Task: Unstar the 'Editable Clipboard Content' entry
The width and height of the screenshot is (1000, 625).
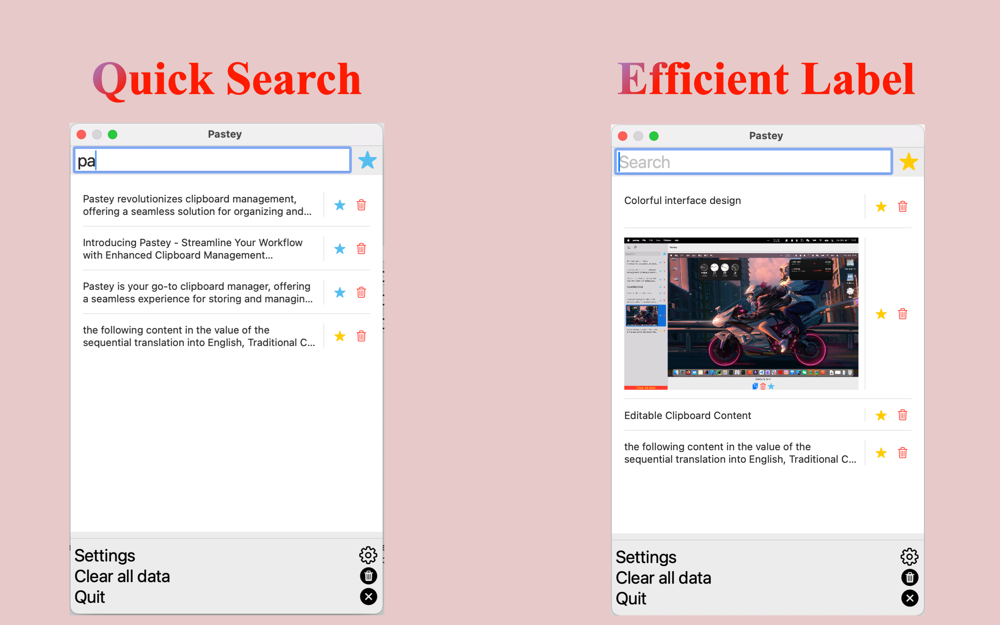Action: point(881,415)
